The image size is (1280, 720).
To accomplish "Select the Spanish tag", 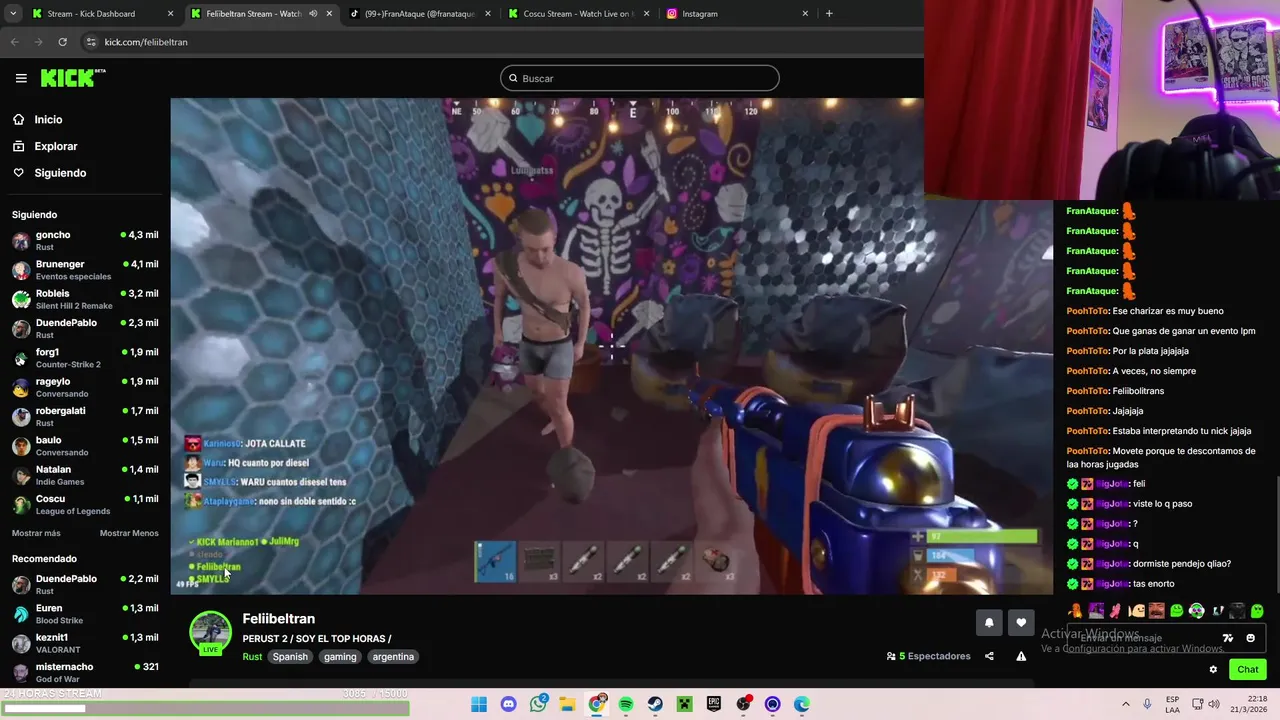I will point(290,657).
